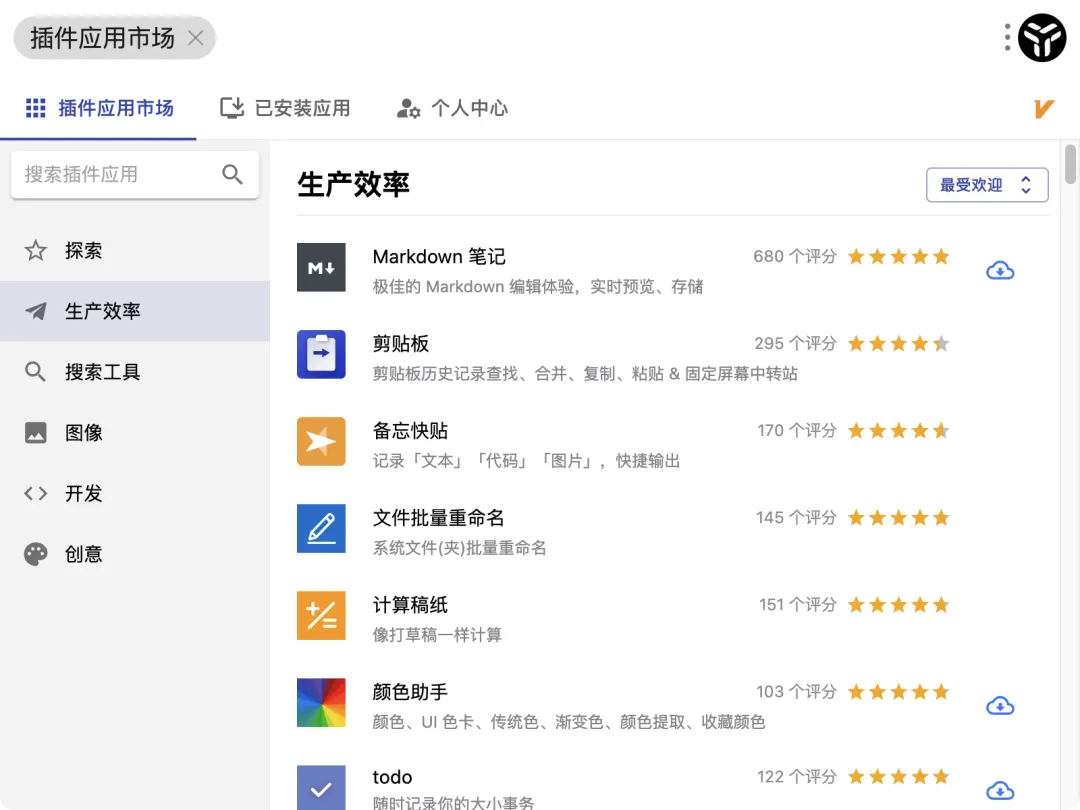Open the Markdown 笔记 plugin title

pos(439,257)
